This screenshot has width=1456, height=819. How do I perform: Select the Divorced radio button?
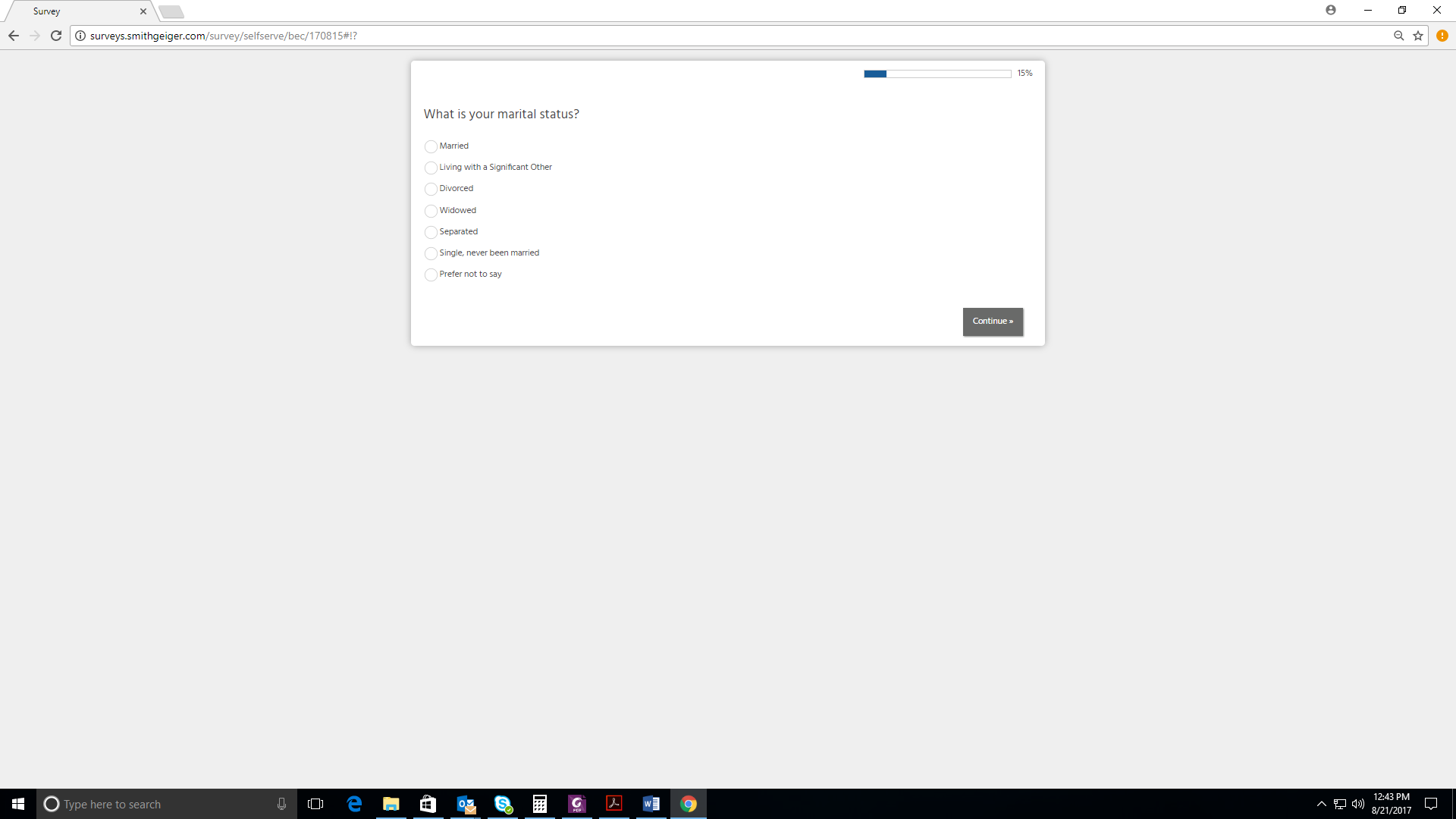(x=431, y=189)
